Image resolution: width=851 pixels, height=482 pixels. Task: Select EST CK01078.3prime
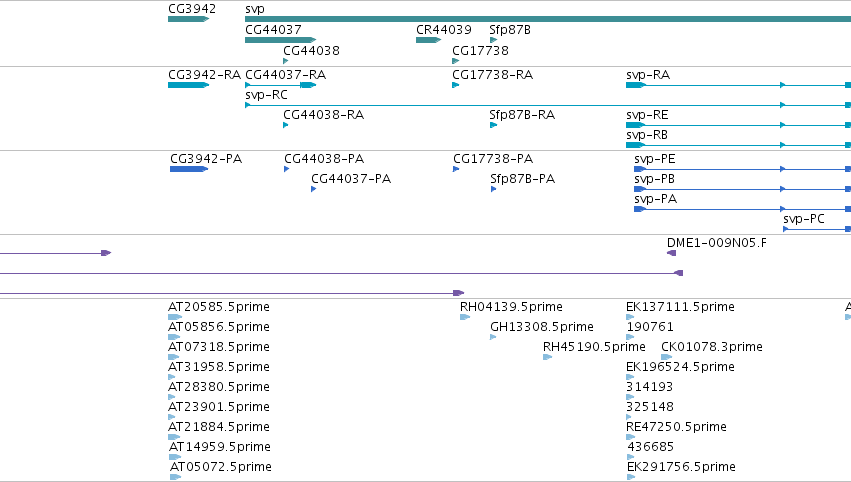pos(666,357)
